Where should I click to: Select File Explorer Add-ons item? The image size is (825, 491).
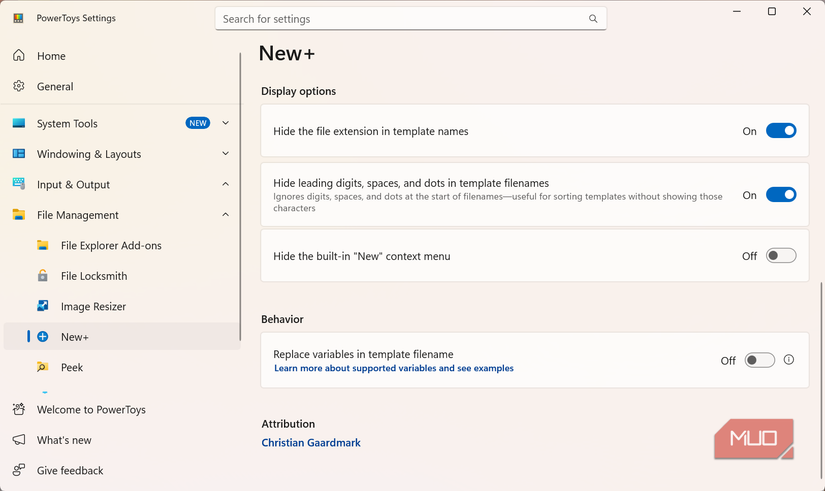pyautogui.click(x=121, y=245)
